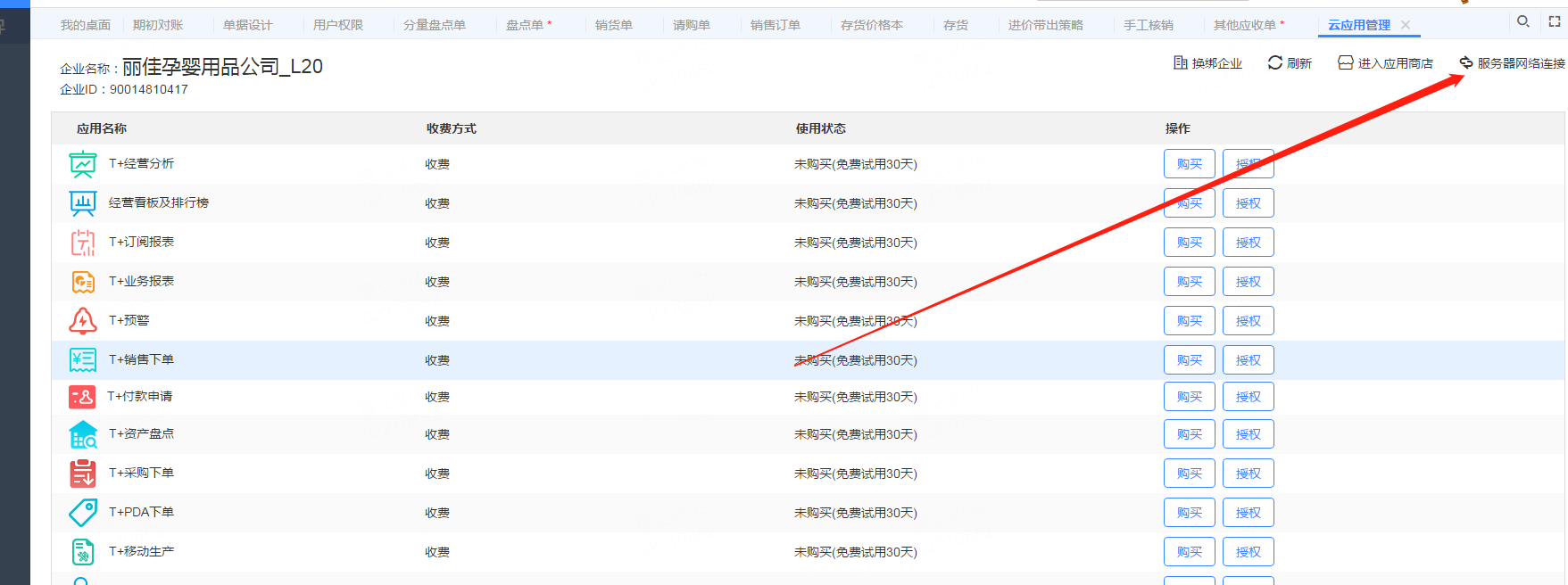
Task: Click the T+预警 bell icon
Action: tap(83, 321)
